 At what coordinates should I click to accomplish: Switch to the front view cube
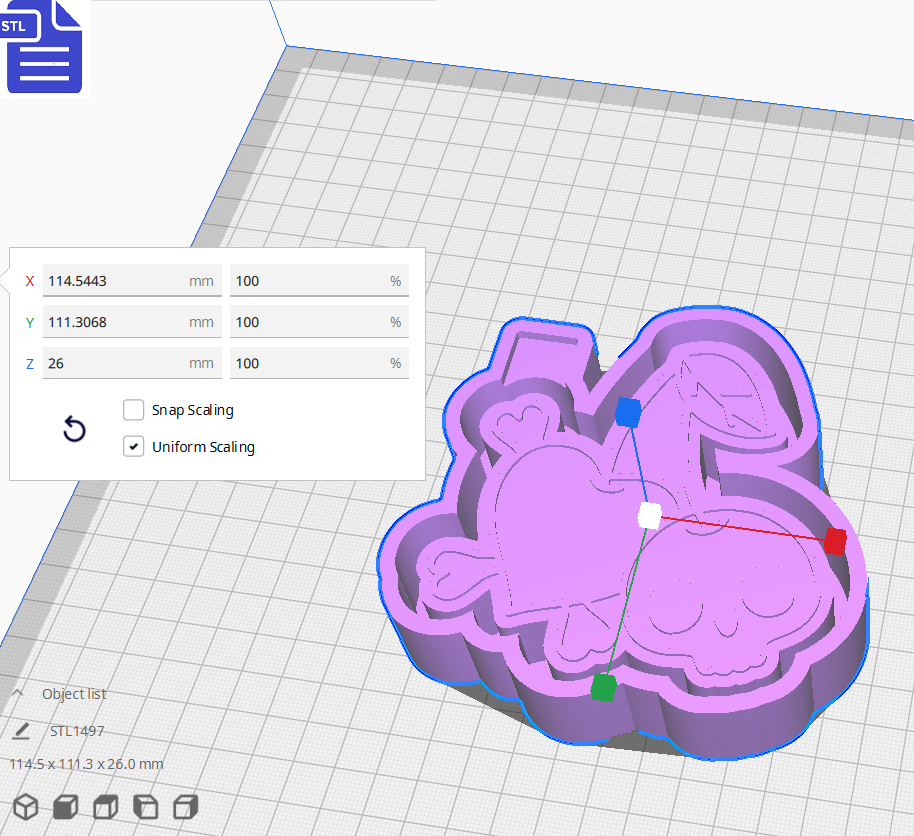pyautogui.click(x=65, y=806)
